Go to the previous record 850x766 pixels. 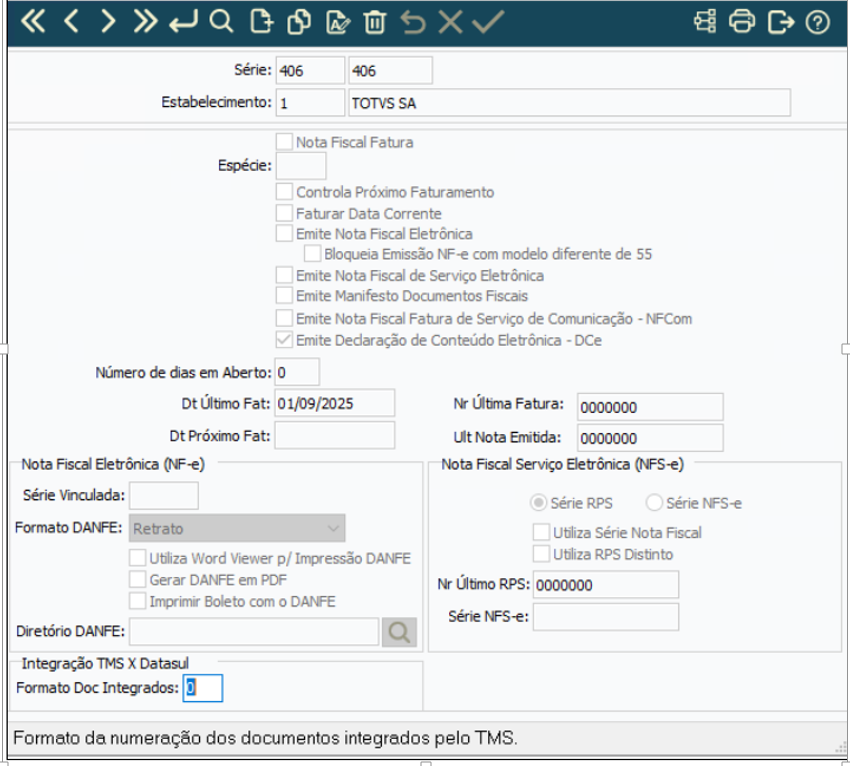[x=71, y=22]
